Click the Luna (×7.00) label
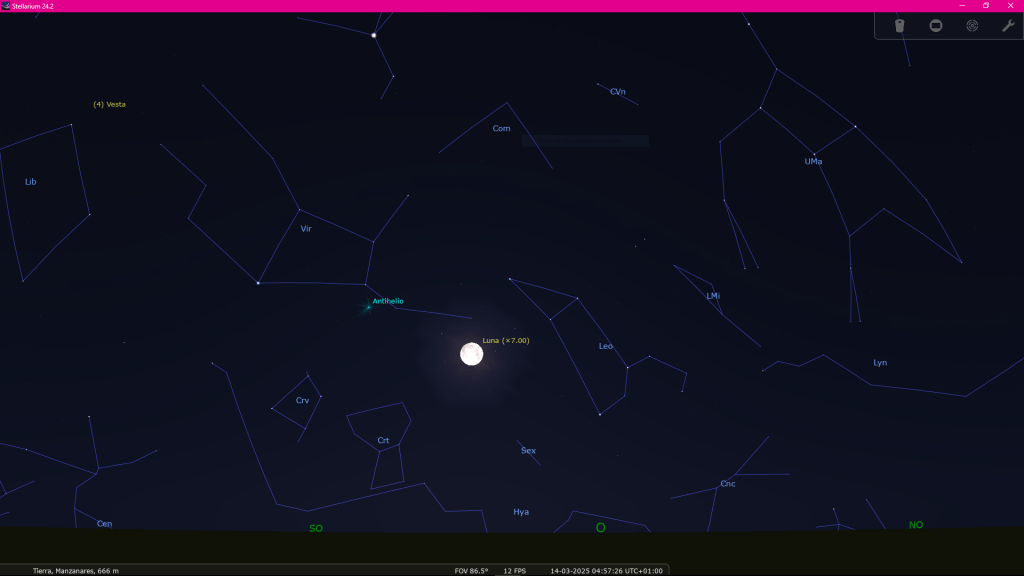This screenshot has width=1024, height=576. pos(506,341)
